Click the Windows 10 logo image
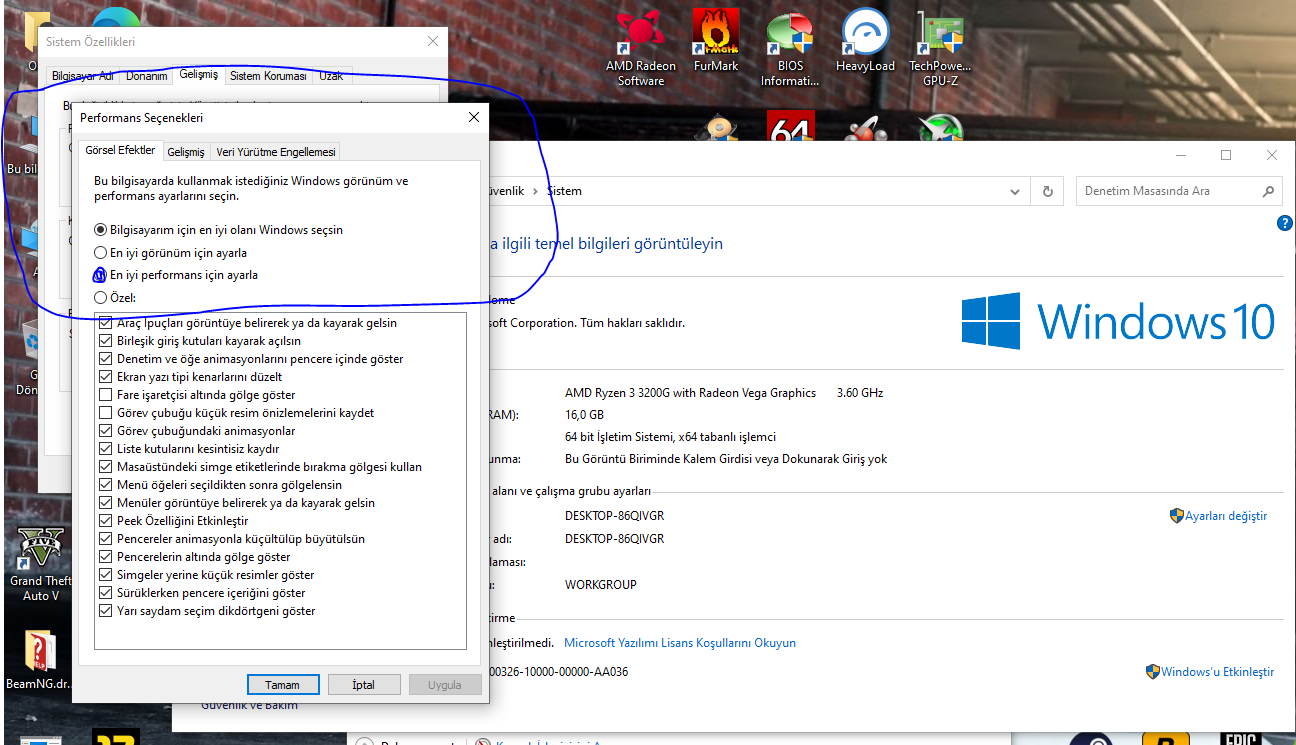This screenshot has width=1296, height=745. [x=1118, y=321]
